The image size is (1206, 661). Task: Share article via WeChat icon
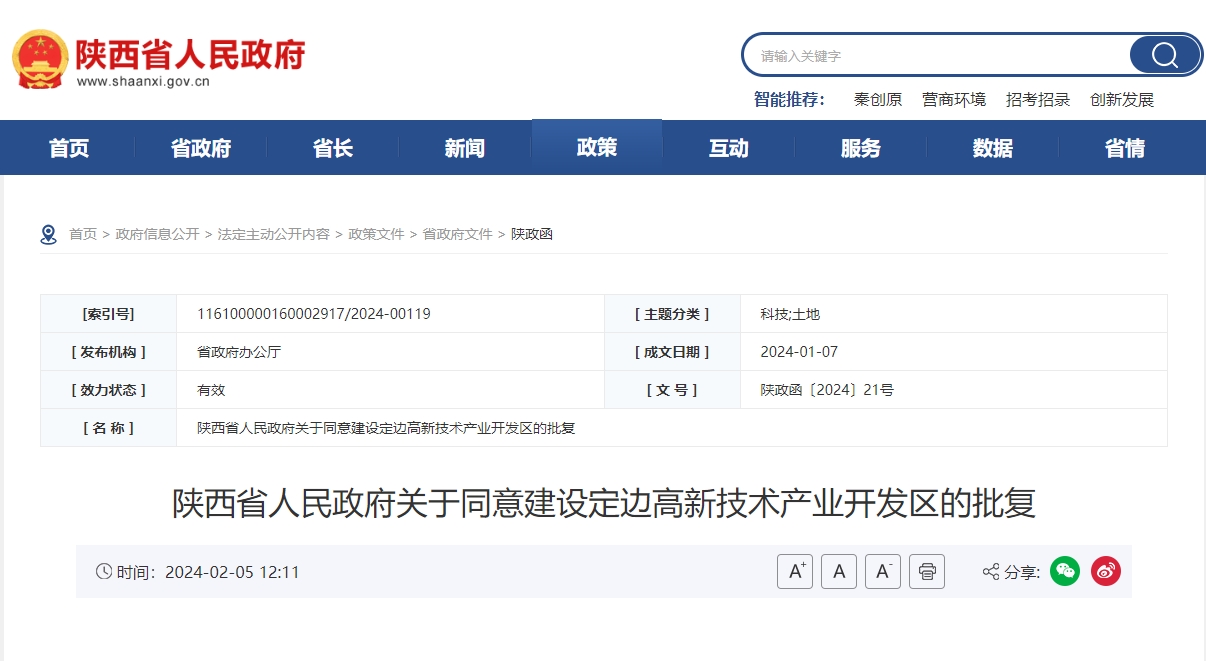click(x=1065, y=571)
